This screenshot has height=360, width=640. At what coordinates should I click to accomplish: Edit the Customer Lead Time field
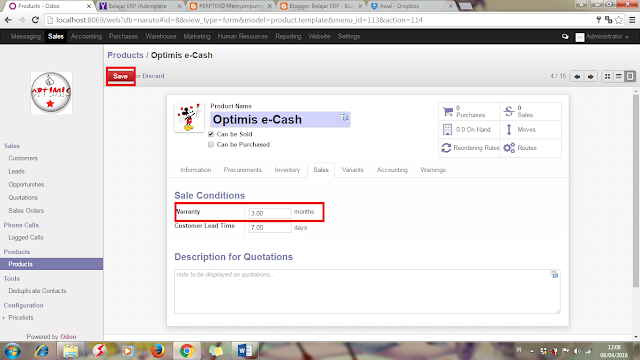click(x=270, y=227)
